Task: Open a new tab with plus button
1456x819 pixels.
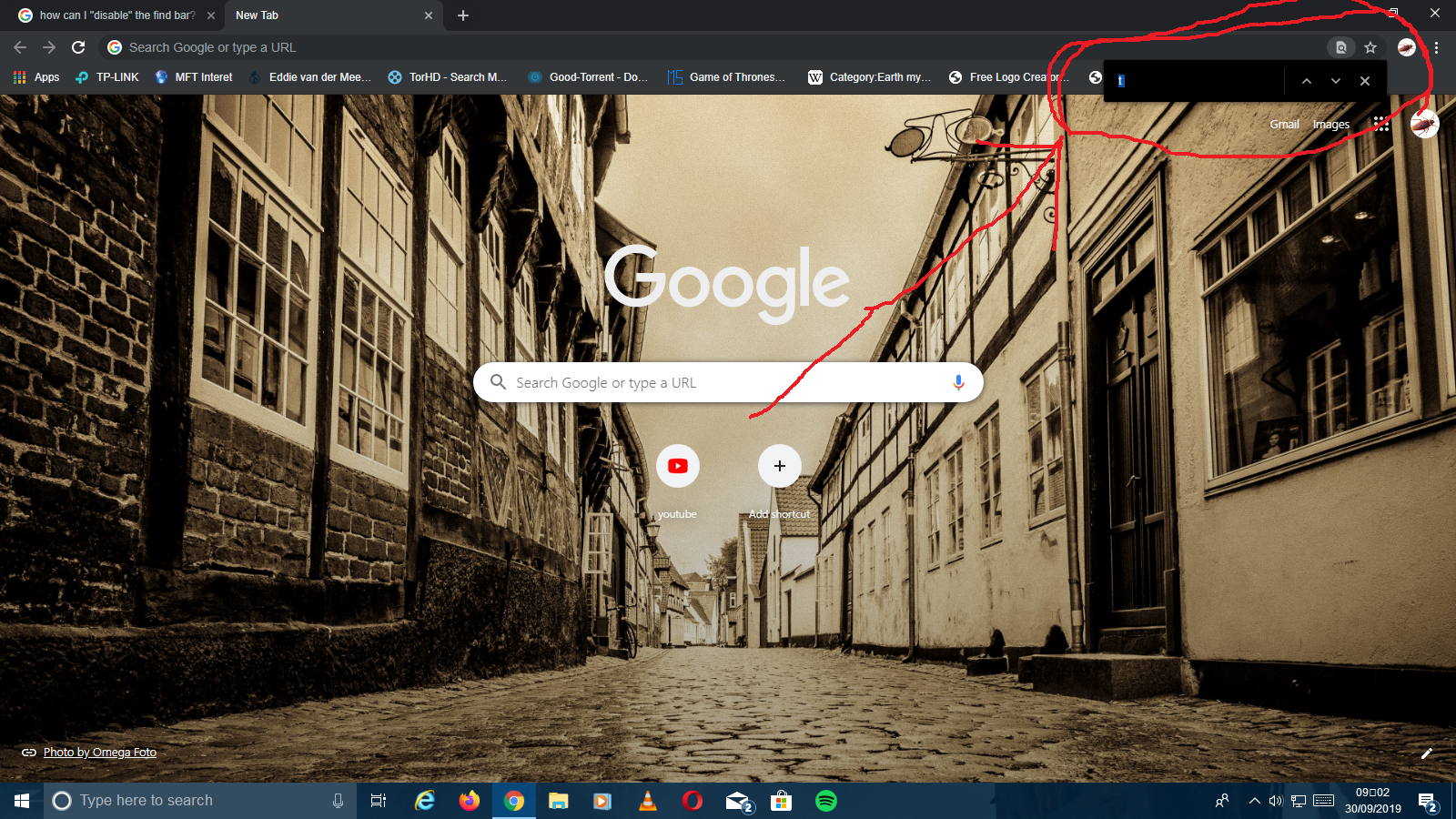Action: [x=463, y=15]
